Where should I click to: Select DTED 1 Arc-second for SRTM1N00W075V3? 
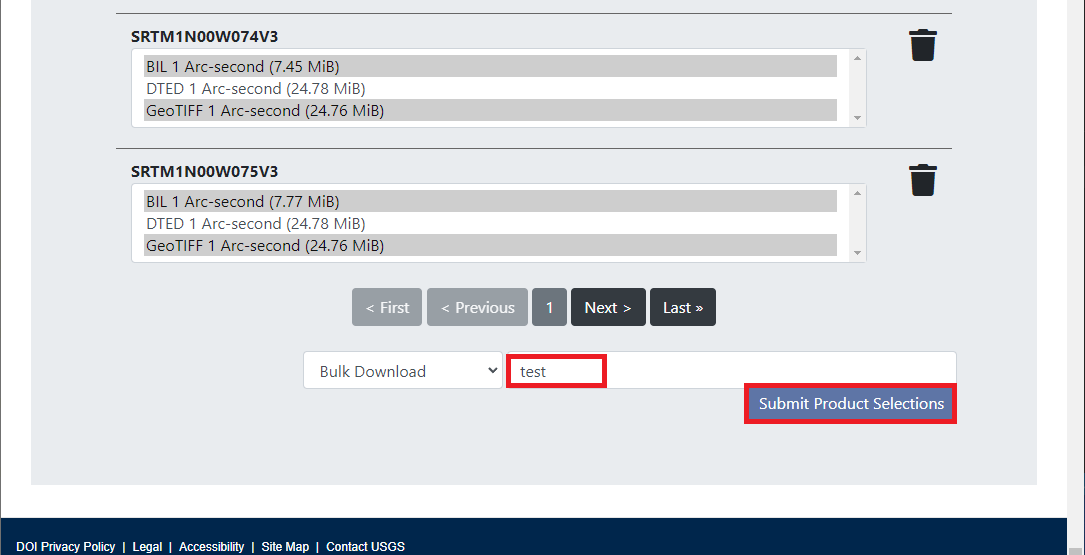coord(491,224)
